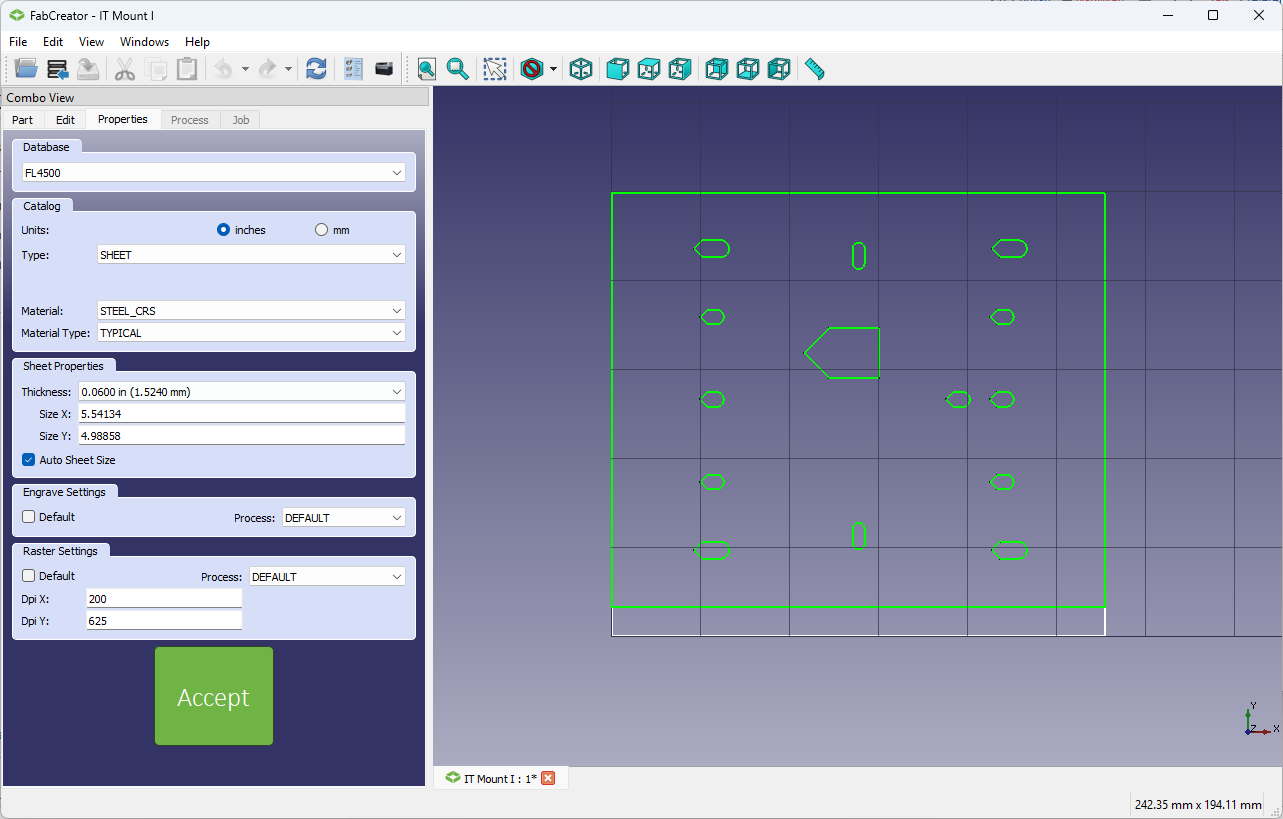Open the Material dropdown showing STEEL_CRS

[x=251, y=311]
